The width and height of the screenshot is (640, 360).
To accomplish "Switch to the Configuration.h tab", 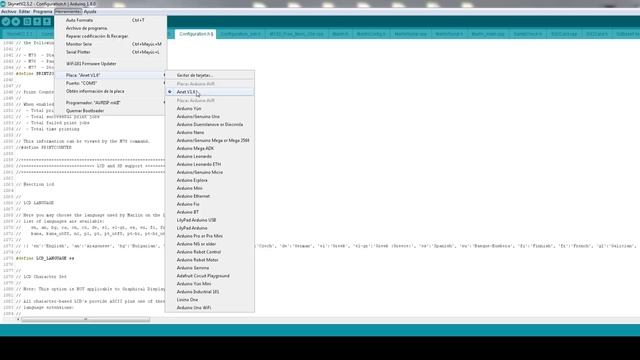I will click(x=196, y=34).
